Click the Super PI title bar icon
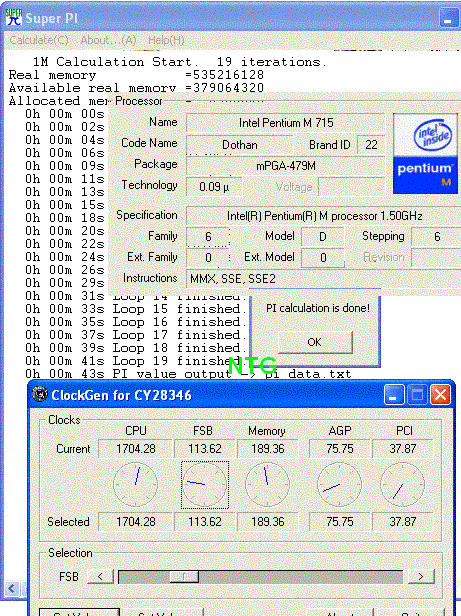Viewport: 461px width, 616px height. [14, 17]
